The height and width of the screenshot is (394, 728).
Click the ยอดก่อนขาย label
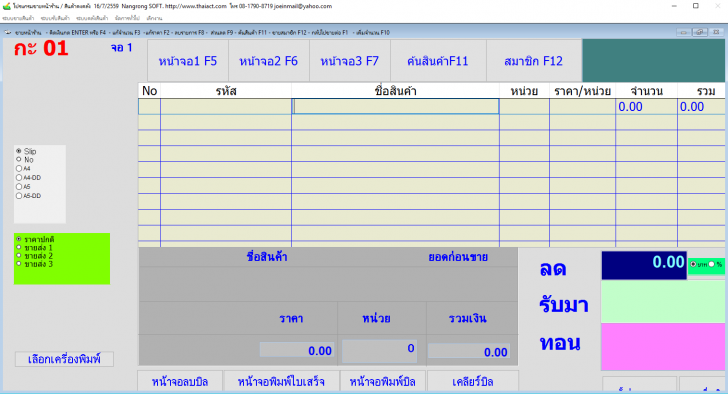[x=458, y=257]
